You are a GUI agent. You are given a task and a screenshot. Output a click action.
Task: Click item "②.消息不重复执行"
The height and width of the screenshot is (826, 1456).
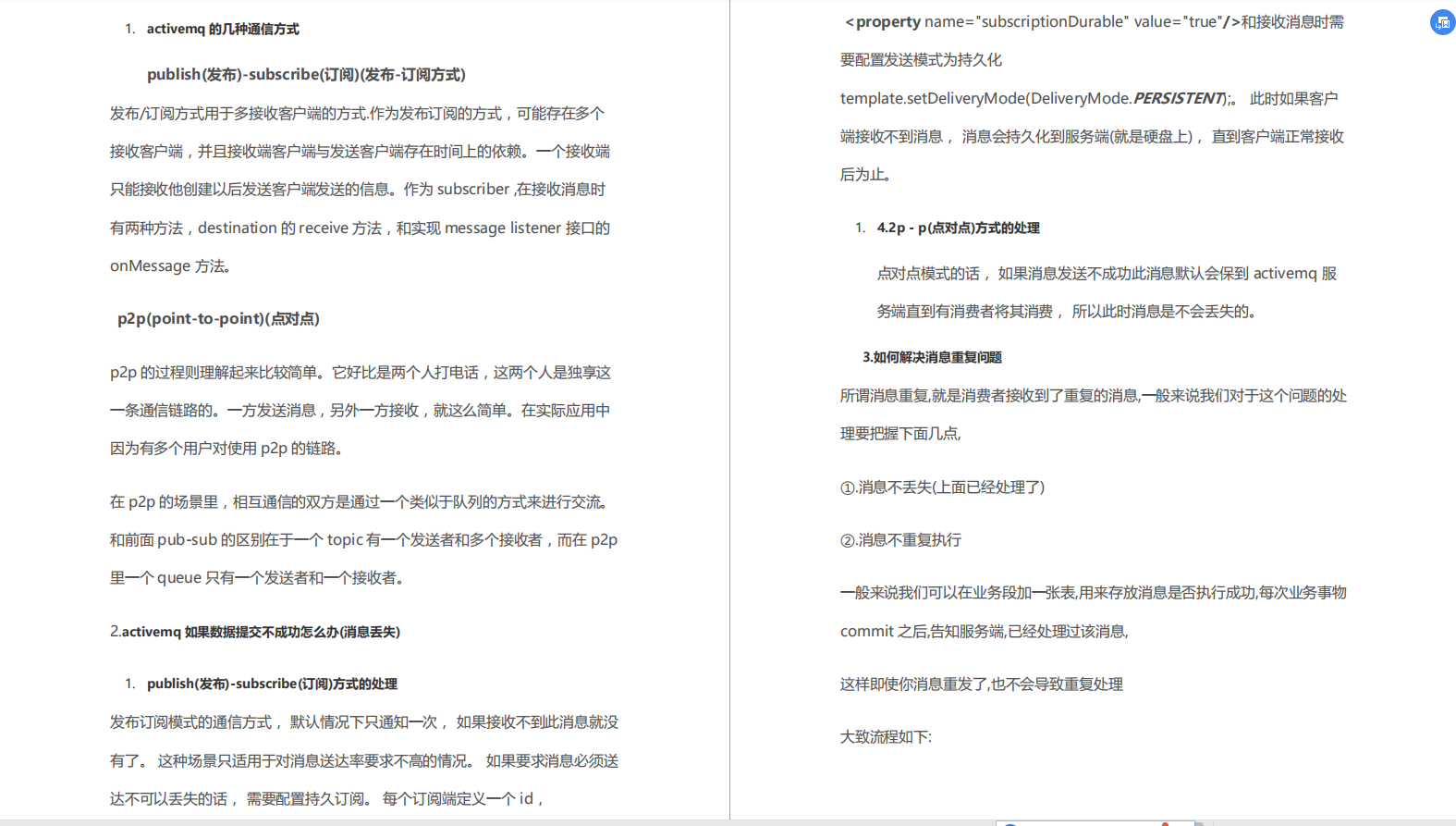pyautogui.click(x=900, y=539)
